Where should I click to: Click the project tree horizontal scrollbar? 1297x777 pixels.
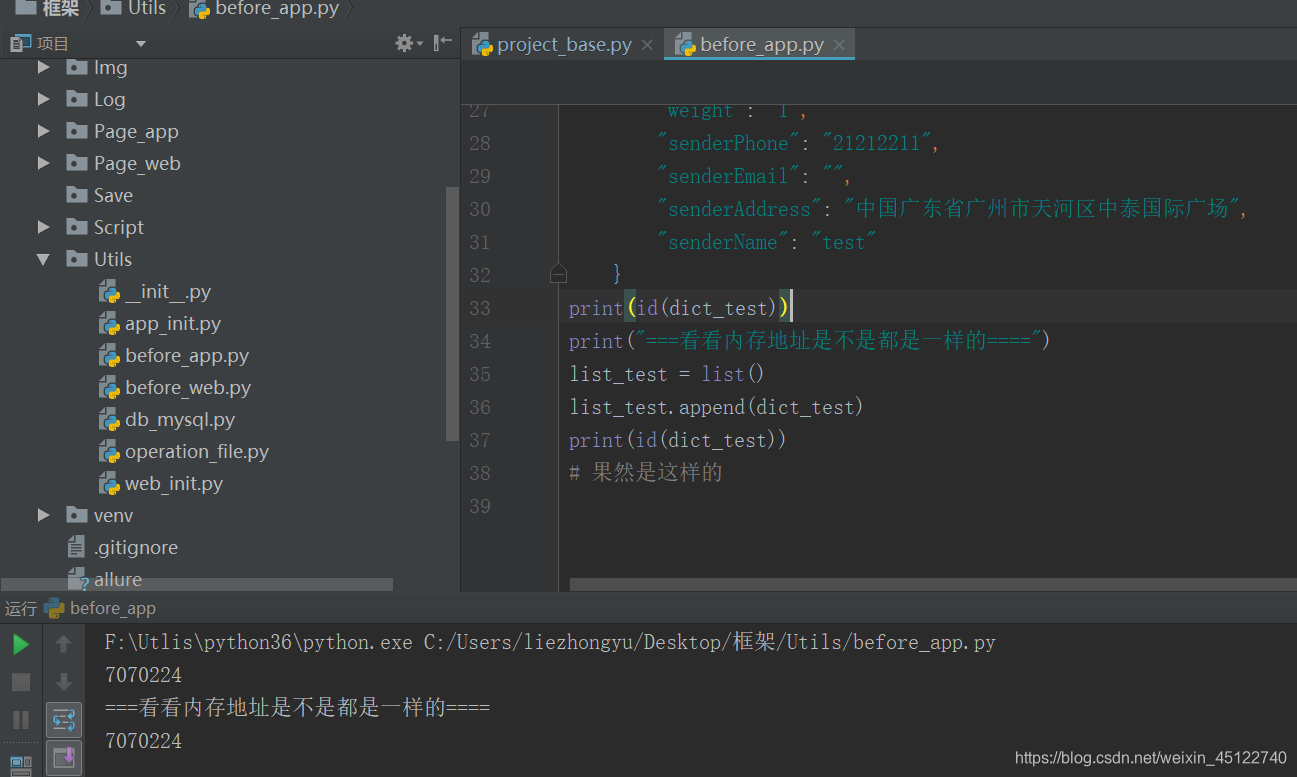(x=197, y=584)
